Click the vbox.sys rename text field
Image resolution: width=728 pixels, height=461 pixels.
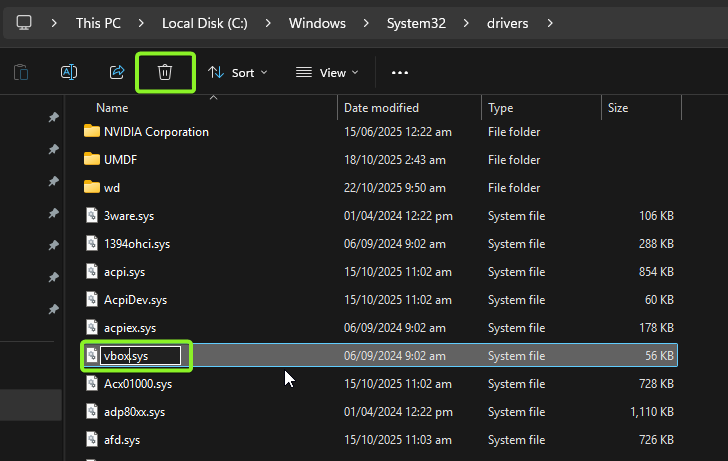tap(140, 355)
